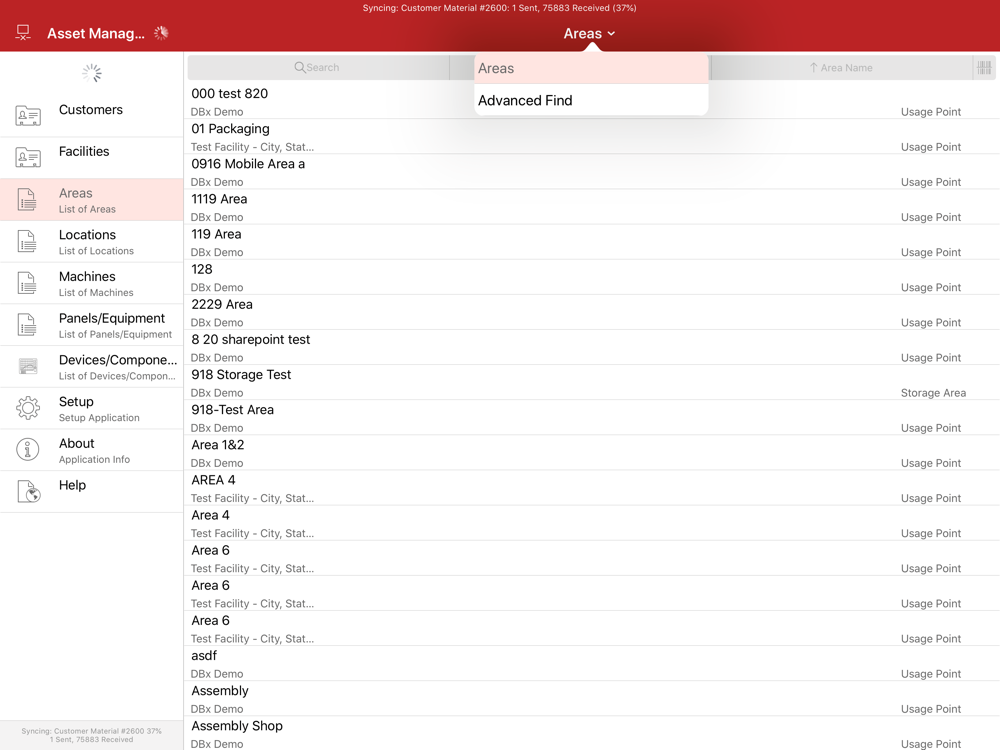
Task: Open About Application Info
Action: coord(91,450)
